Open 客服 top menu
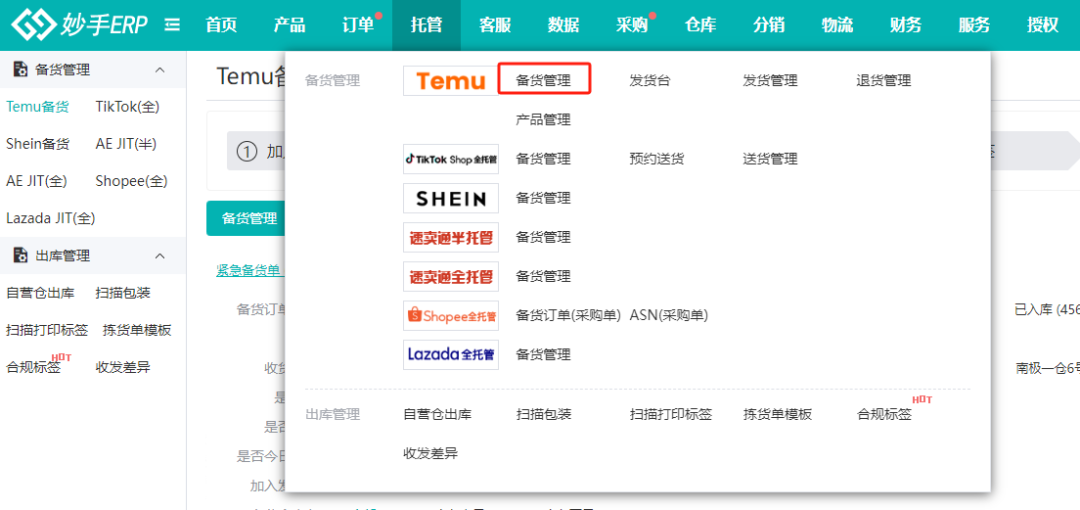The image size is (1080, 510). [495, 26]
